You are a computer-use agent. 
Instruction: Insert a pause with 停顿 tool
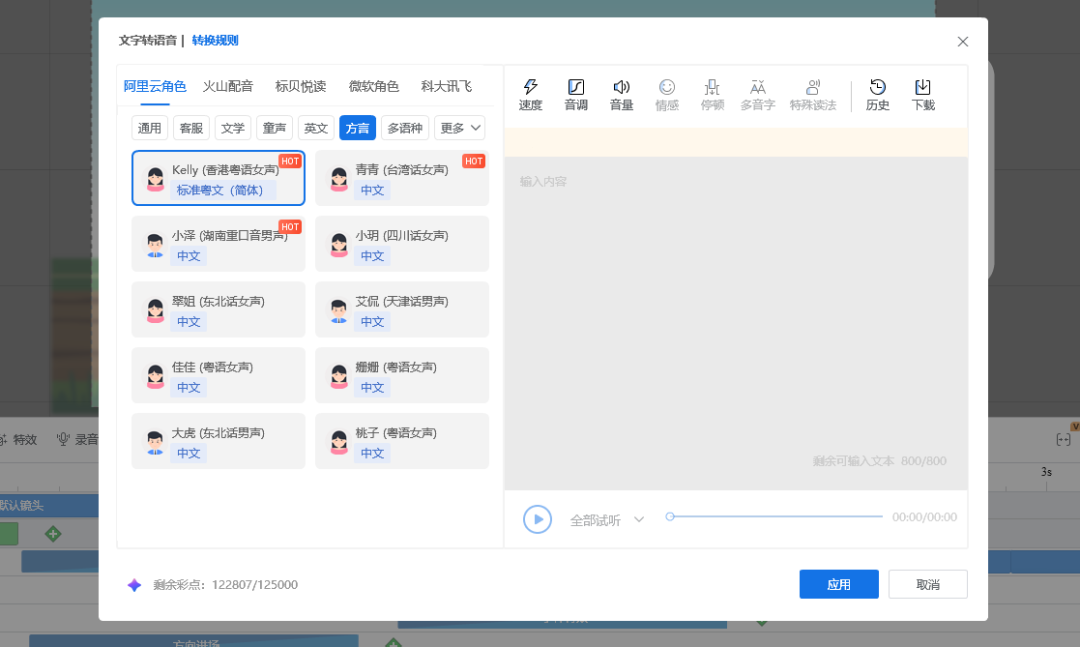coord(712,95)
